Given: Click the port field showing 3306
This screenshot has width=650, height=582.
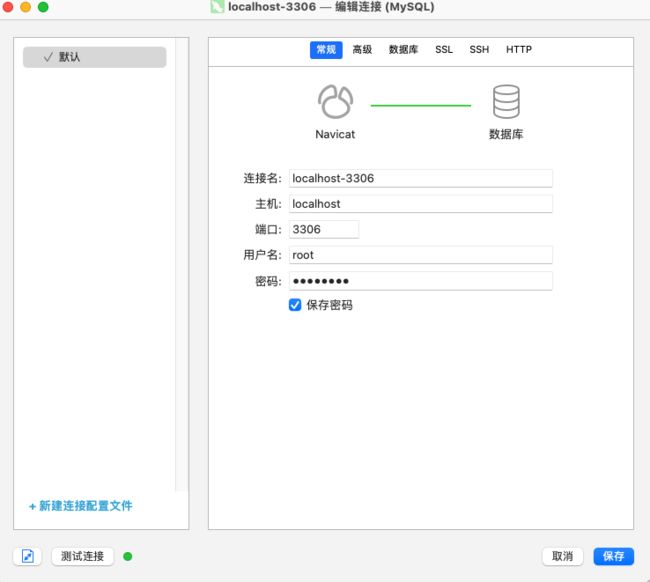Looking at the screenshot, I should (x=324, y=229).
